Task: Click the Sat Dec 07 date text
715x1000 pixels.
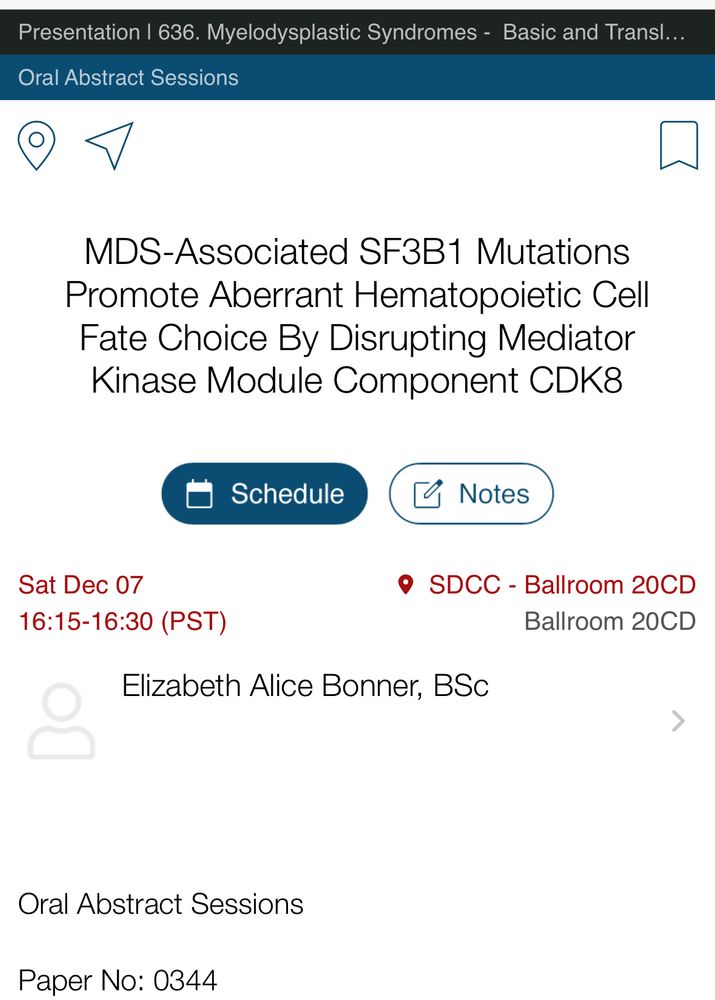Action: (80, 585)
